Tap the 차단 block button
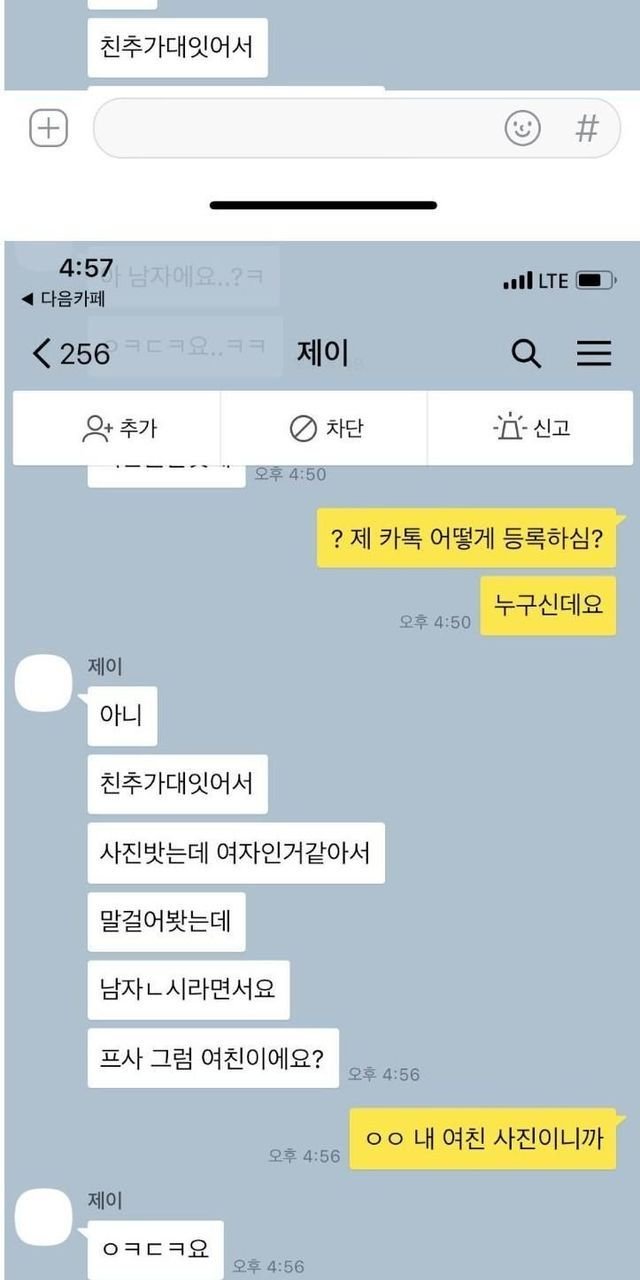640x1280 pixels. pyautogui.click(x=324, y=428)
